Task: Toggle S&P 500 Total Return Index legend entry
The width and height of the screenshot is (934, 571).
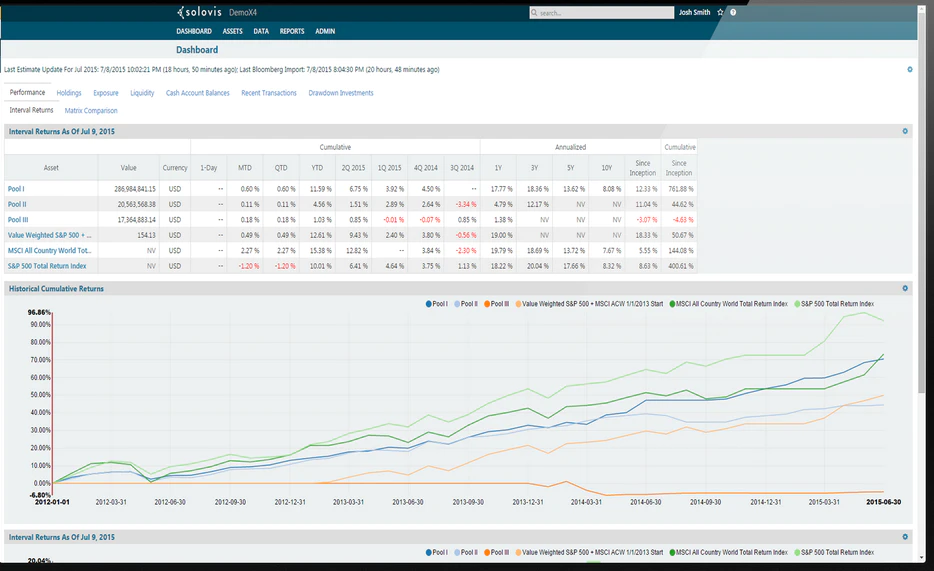Action: tap(834, 304)
